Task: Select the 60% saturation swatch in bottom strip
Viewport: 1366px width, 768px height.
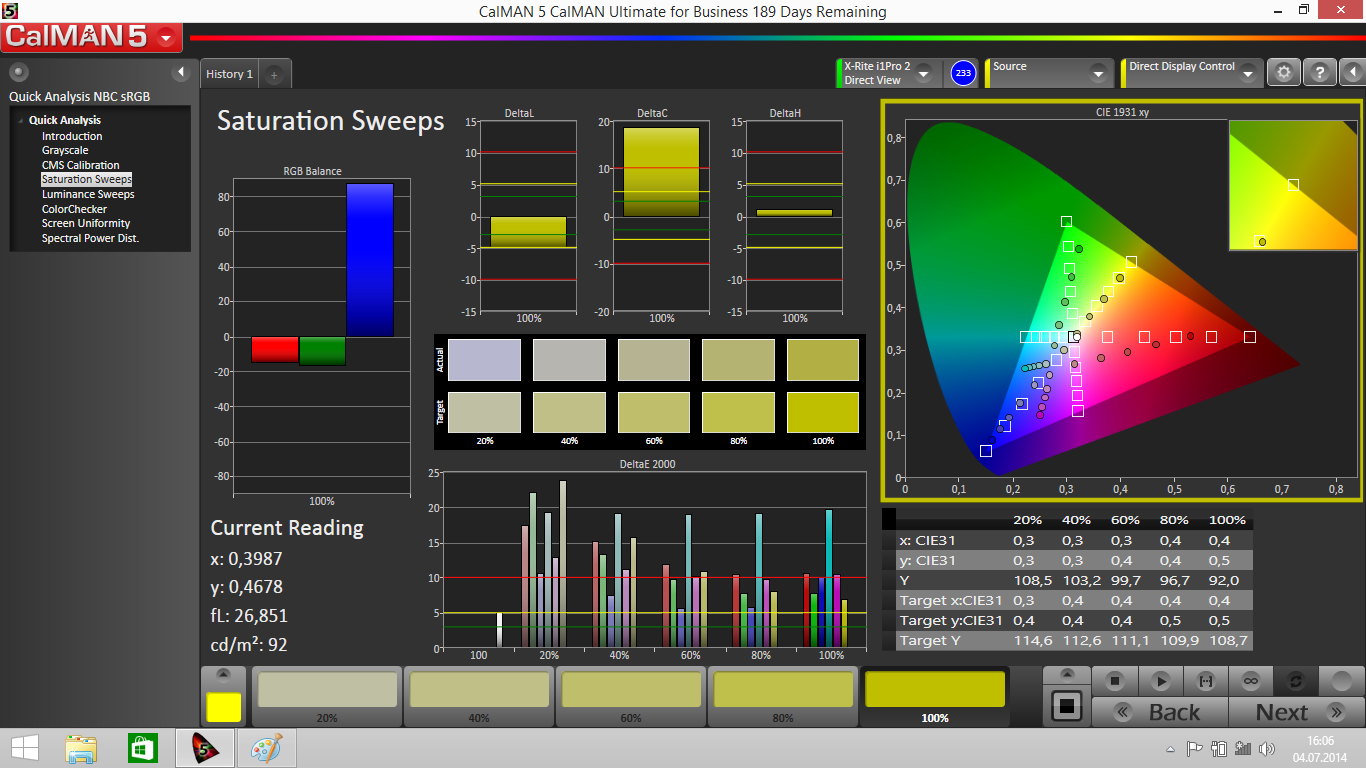Action: [x=631, y=696]
